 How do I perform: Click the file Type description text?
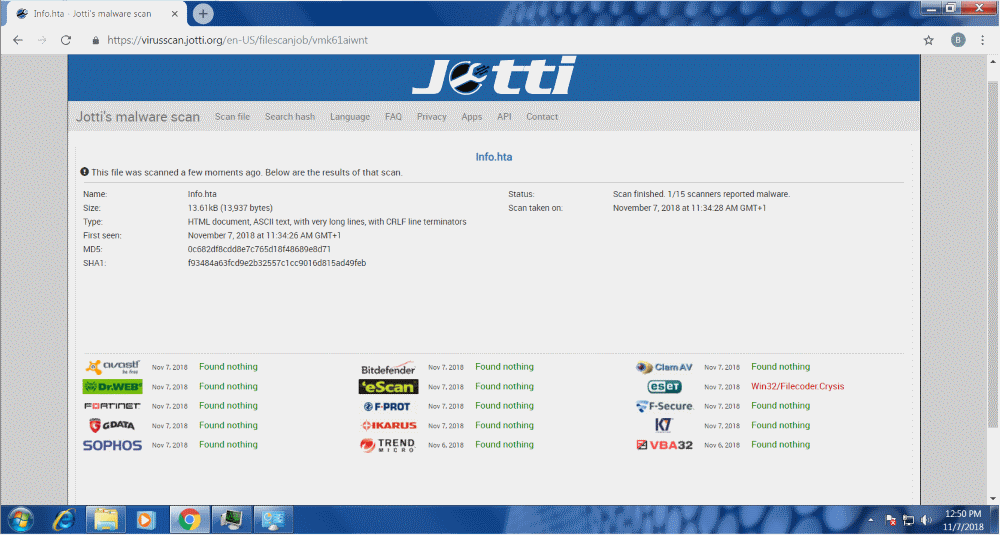coord(327,222)
